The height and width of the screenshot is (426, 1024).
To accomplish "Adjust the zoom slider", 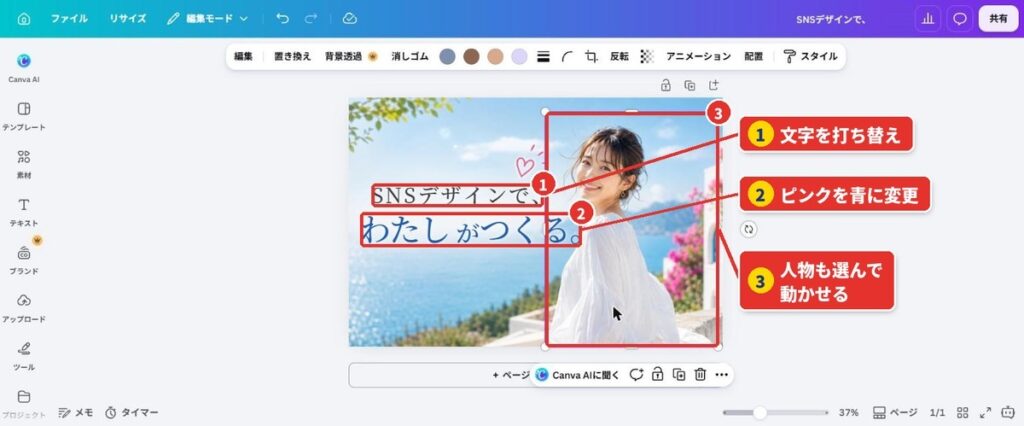I will click(x=775, y=413).
